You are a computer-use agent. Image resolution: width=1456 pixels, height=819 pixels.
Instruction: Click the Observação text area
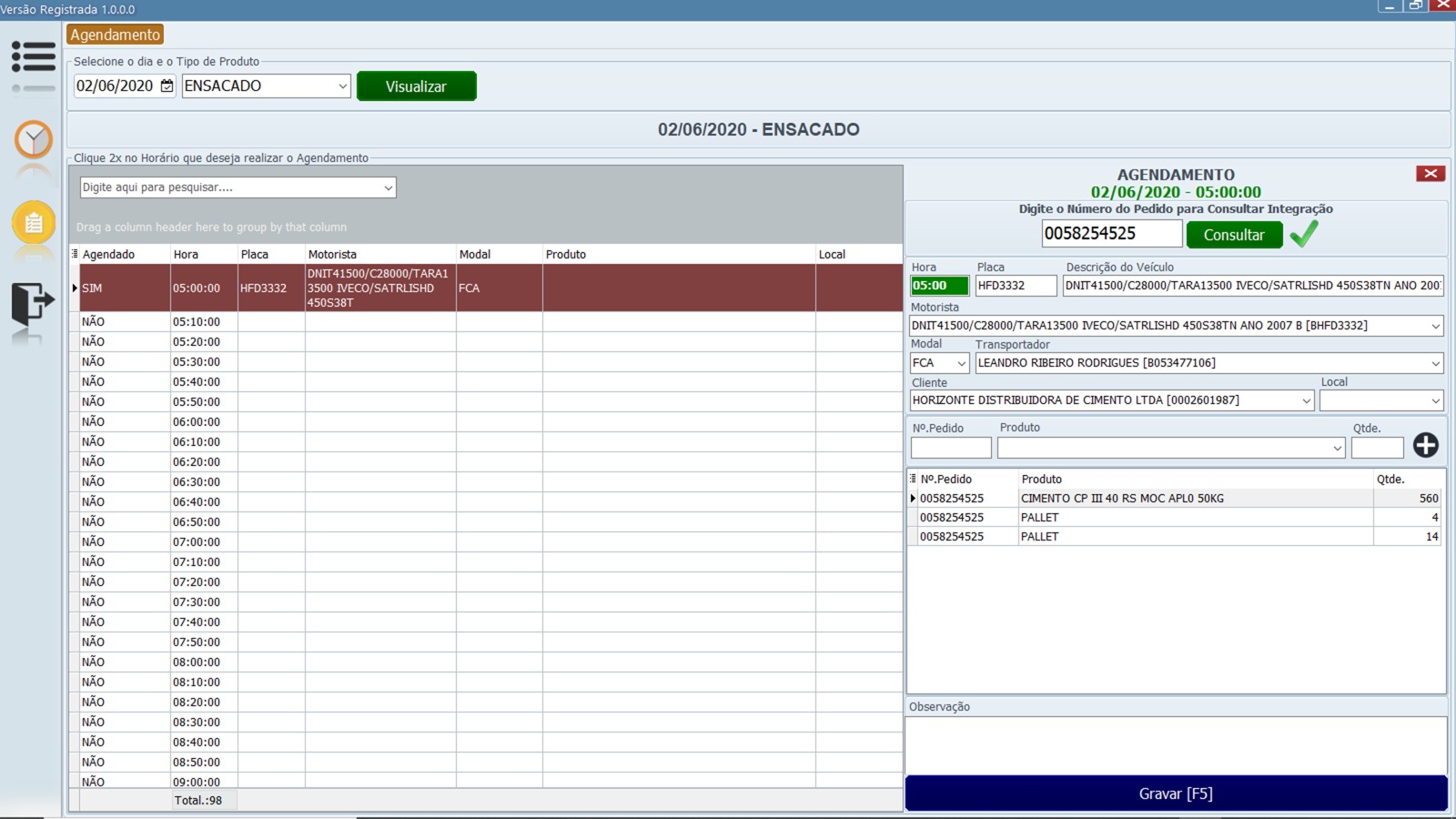pyautogui.click(x=1175, y=744)
